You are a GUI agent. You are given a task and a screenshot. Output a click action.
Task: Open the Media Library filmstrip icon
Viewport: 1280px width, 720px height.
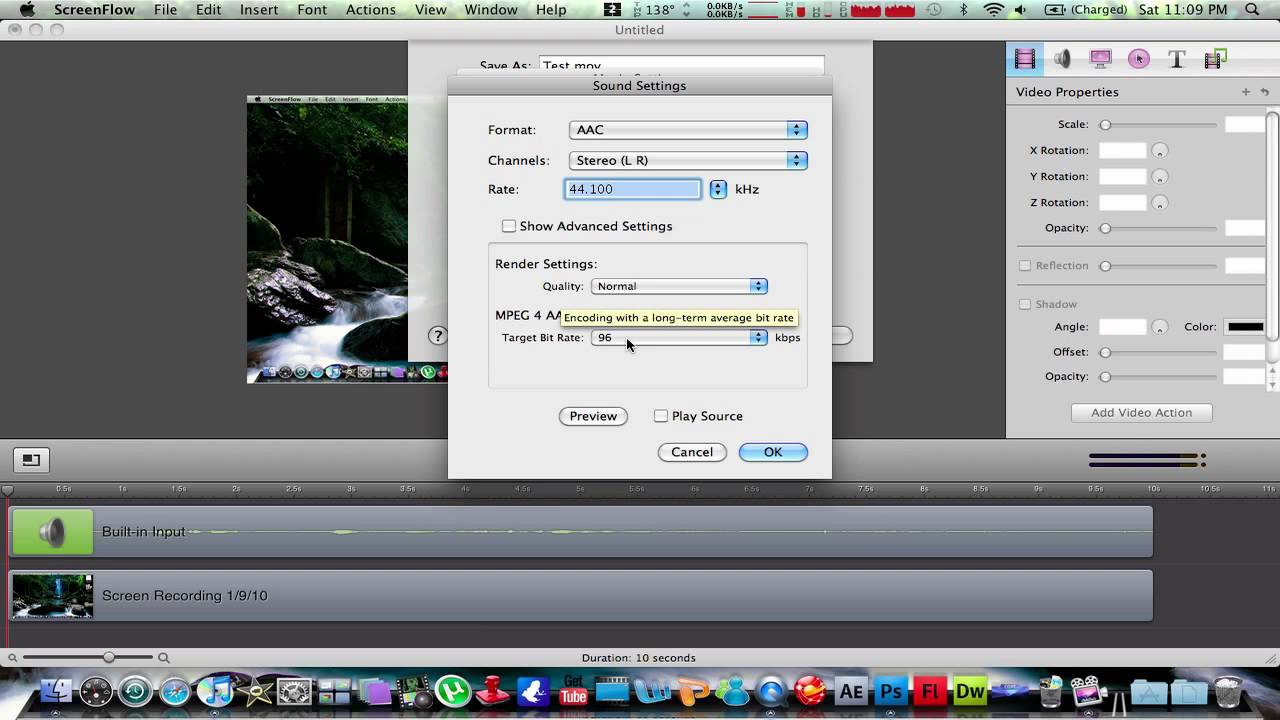point(1215,59)
